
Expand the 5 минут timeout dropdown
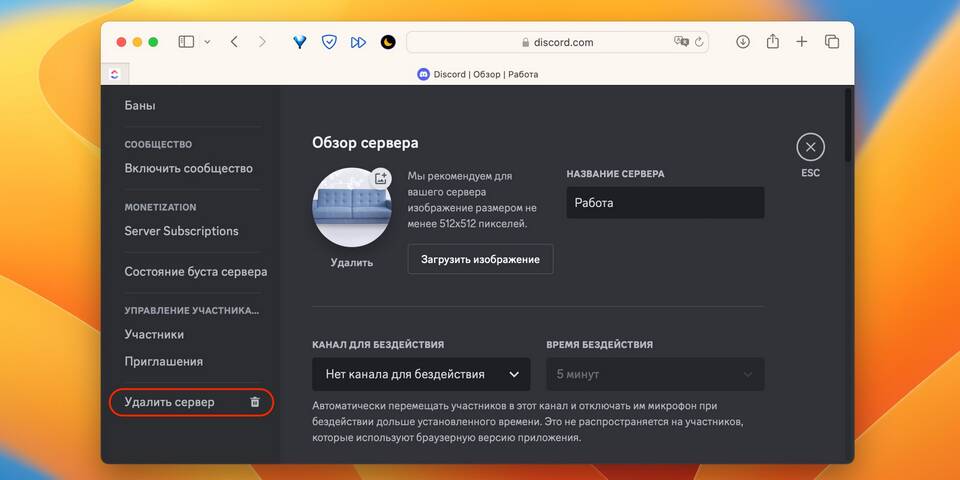tap(655, 374)
